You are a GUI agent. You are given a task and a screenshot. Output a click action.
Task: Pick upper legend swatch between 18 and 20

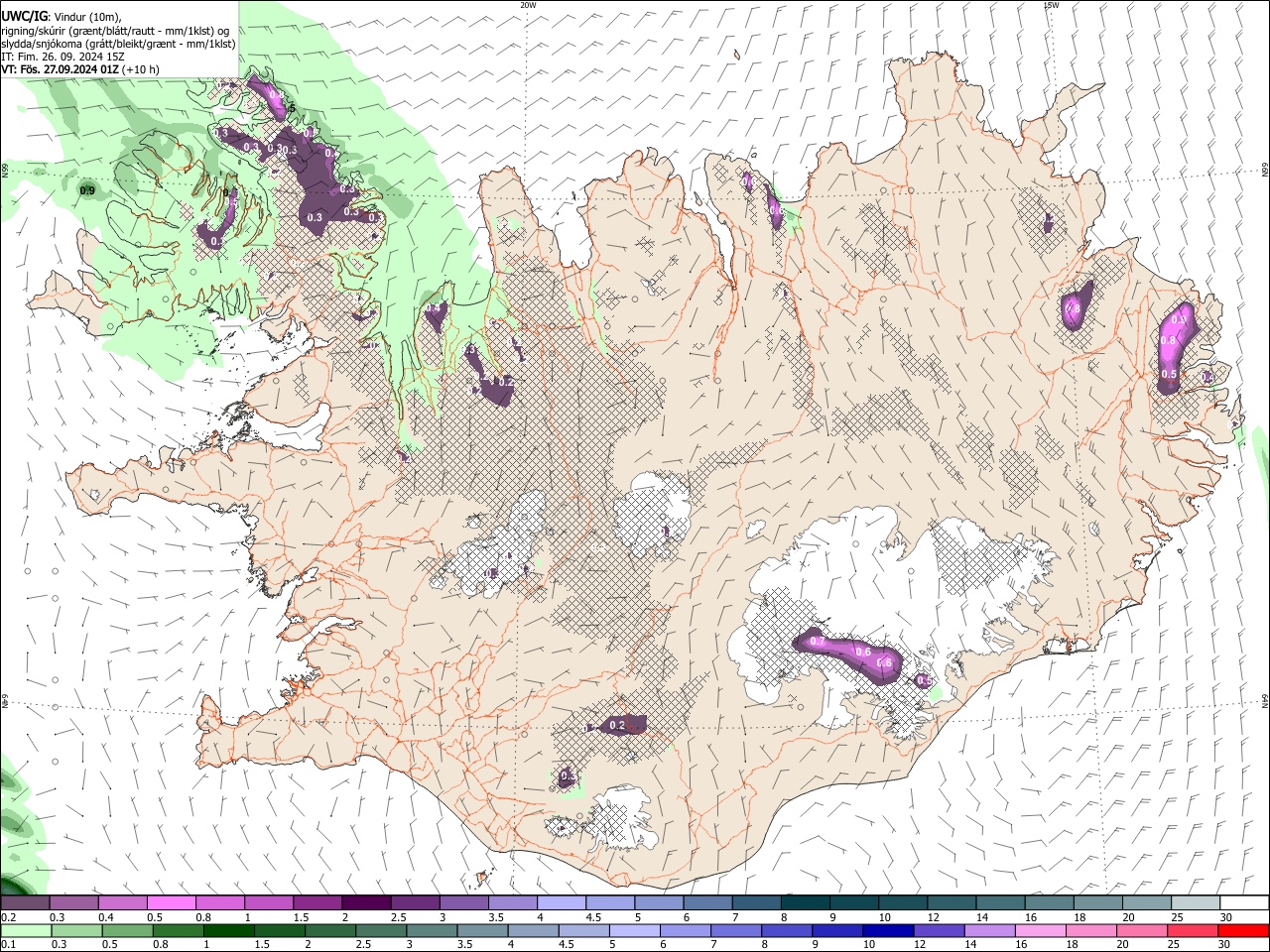coord(1096,903)
